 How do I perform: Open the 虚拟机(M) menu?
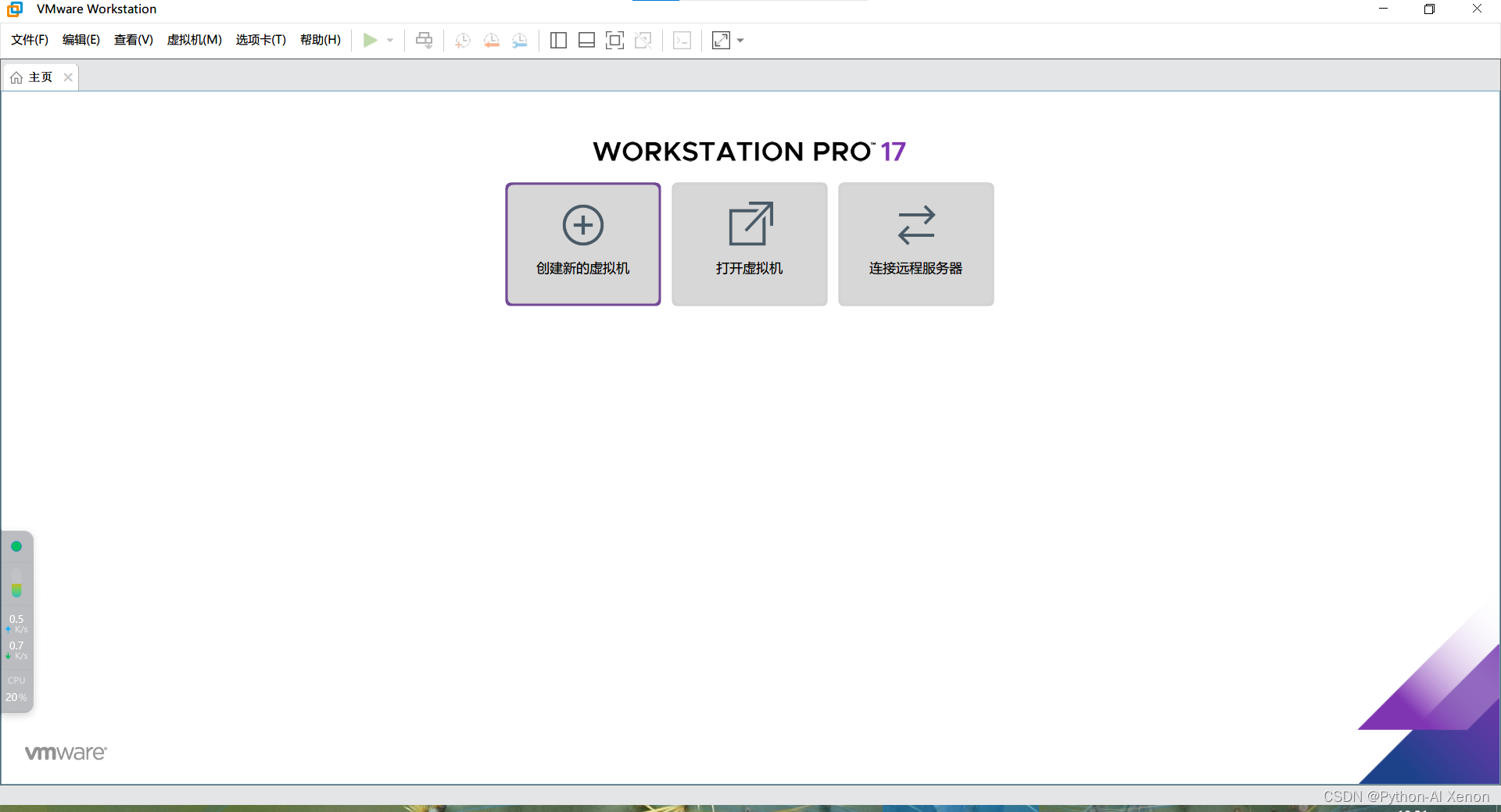(x=195, y=40)
